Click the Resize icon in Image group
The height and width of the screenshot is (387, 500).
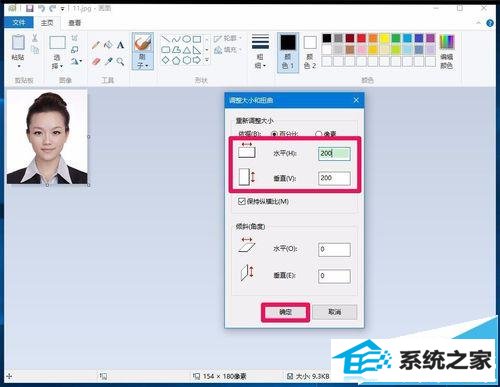75,50
